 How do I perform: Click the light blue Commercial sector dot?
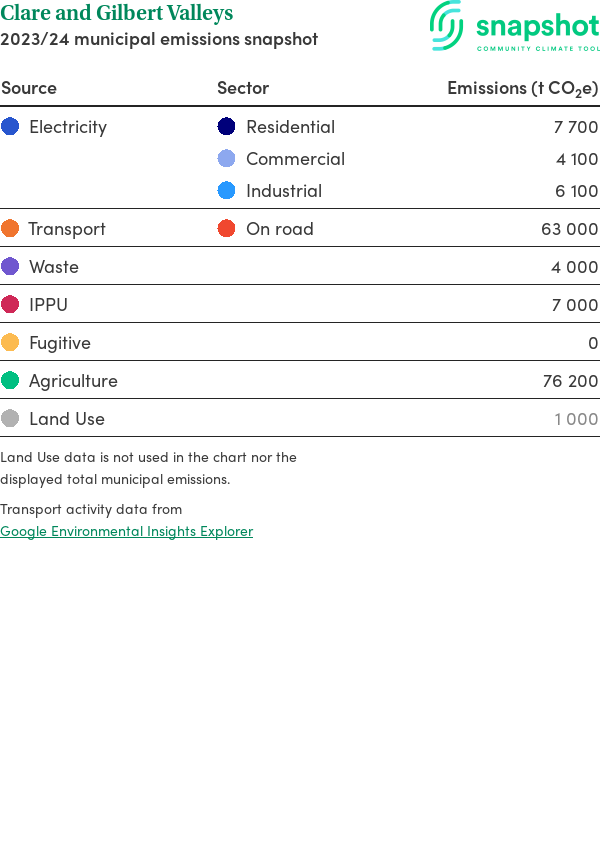click(x=227, y=159)
